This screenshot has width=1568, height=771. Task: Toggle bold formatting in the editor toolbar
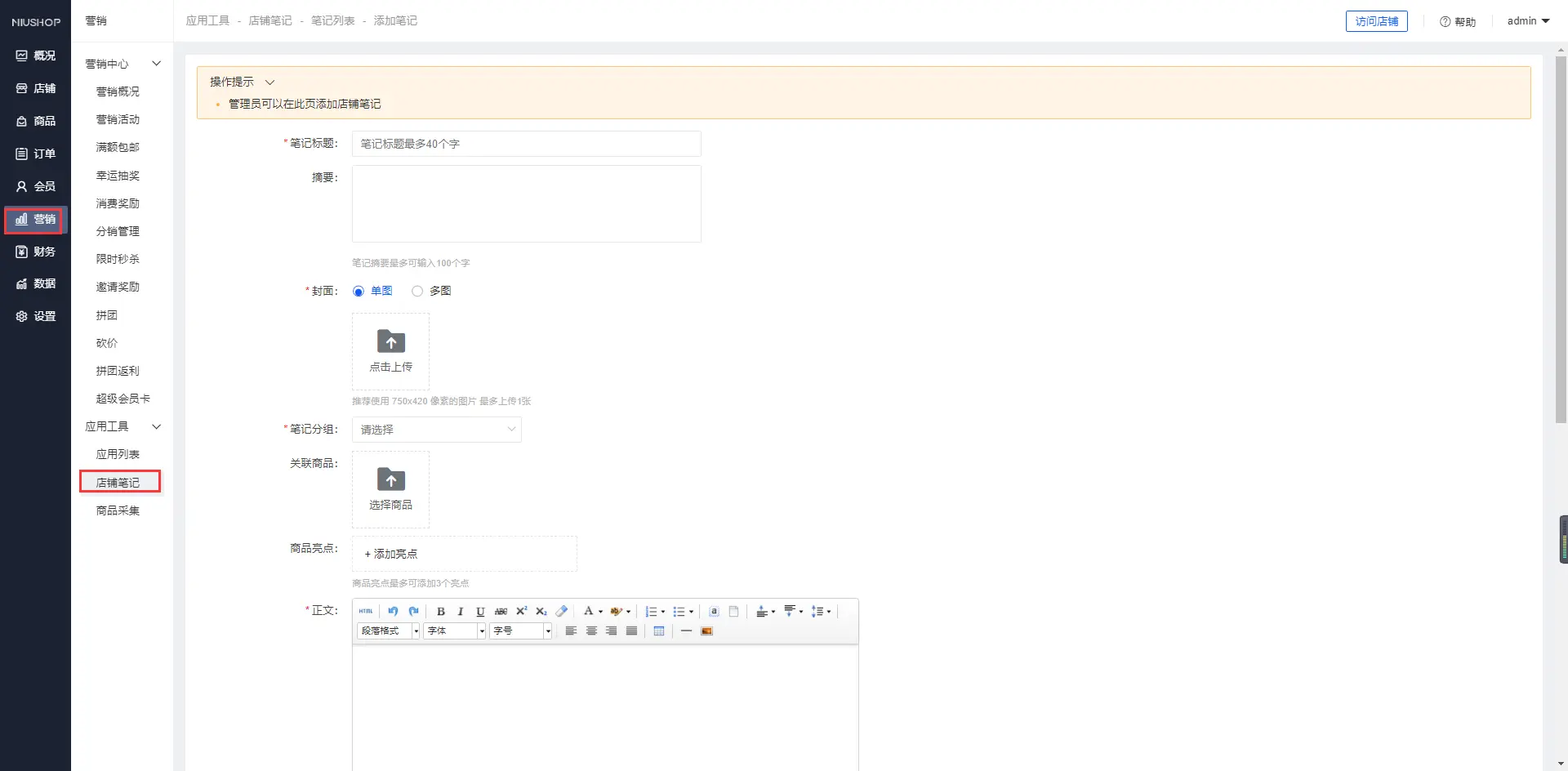441,612
